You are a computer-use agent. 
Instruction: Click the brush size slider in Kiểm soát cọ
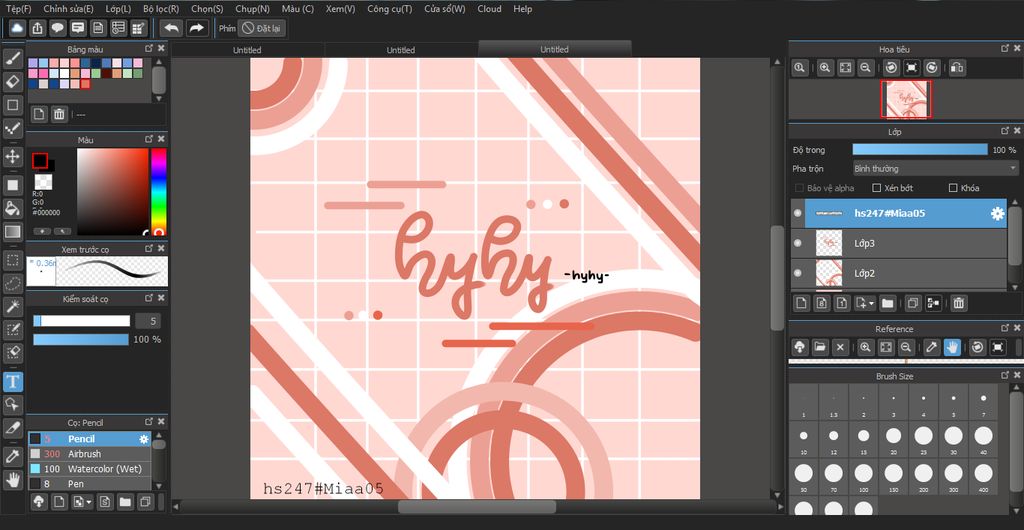(82, 321)
